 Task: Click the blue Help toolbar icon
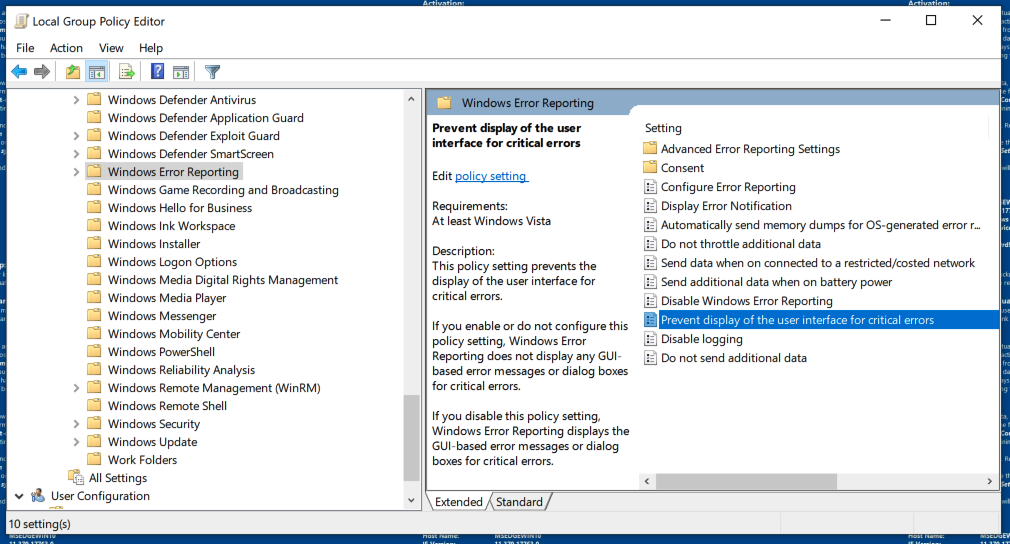tap(157, 71)
